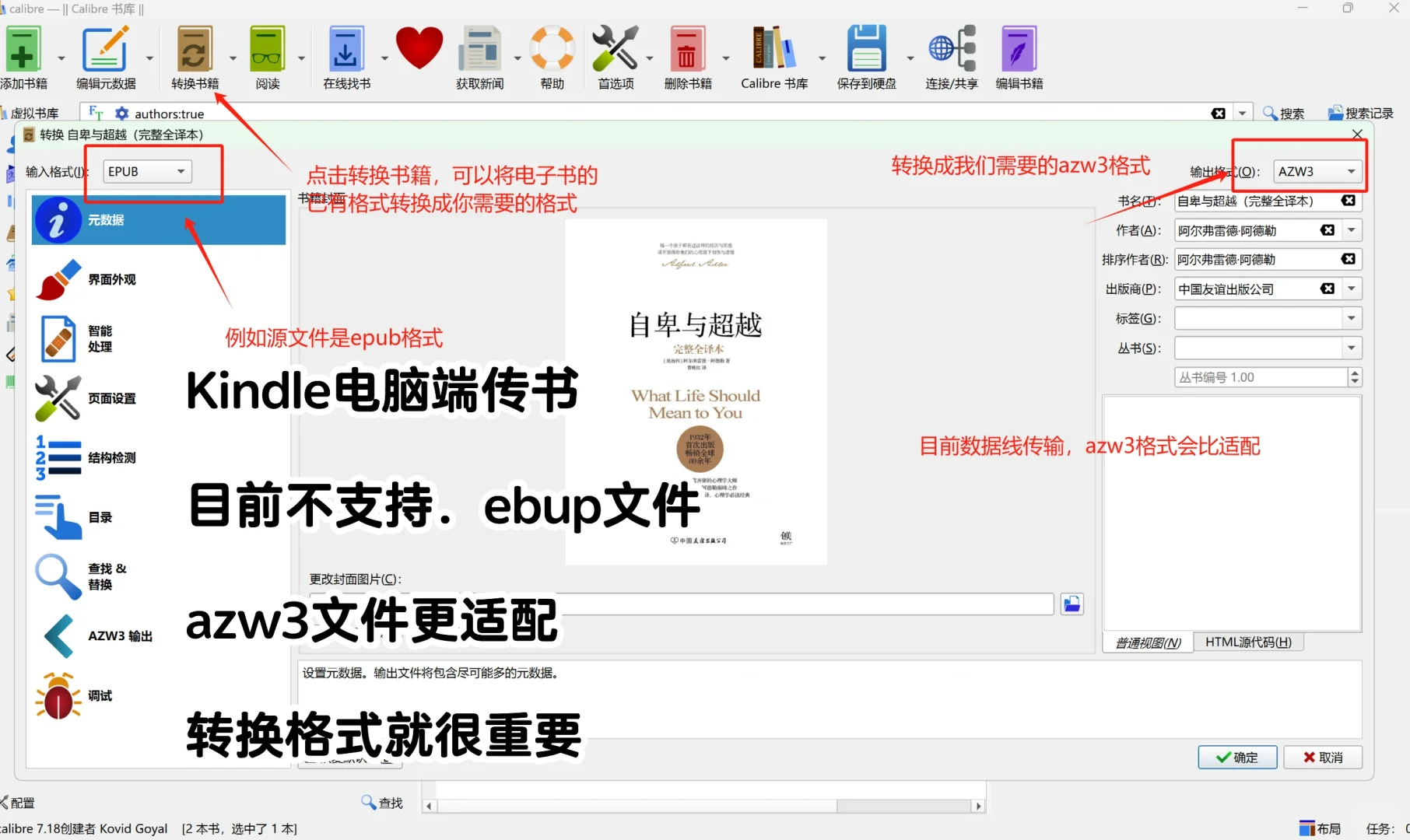Expand search history dropdown arrow
Image resolution: width=1410 pixels, height=840 pixels.
[x=1242, y=114]
